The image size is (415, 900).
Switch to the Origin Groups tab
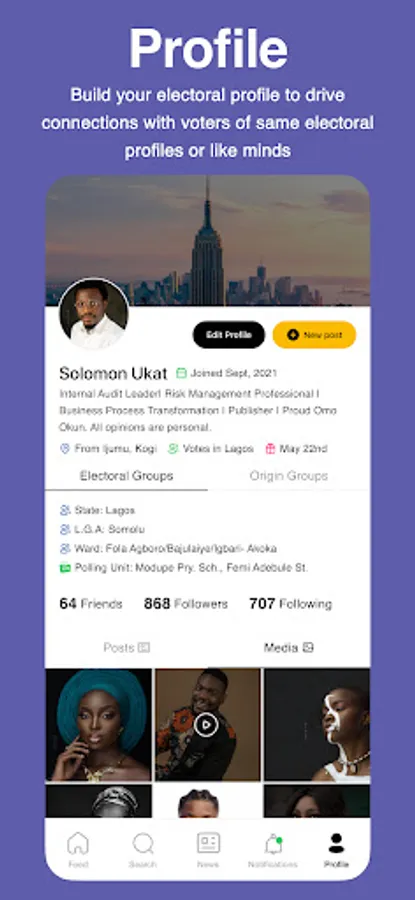pyautogui.click(x=289, y=476)
